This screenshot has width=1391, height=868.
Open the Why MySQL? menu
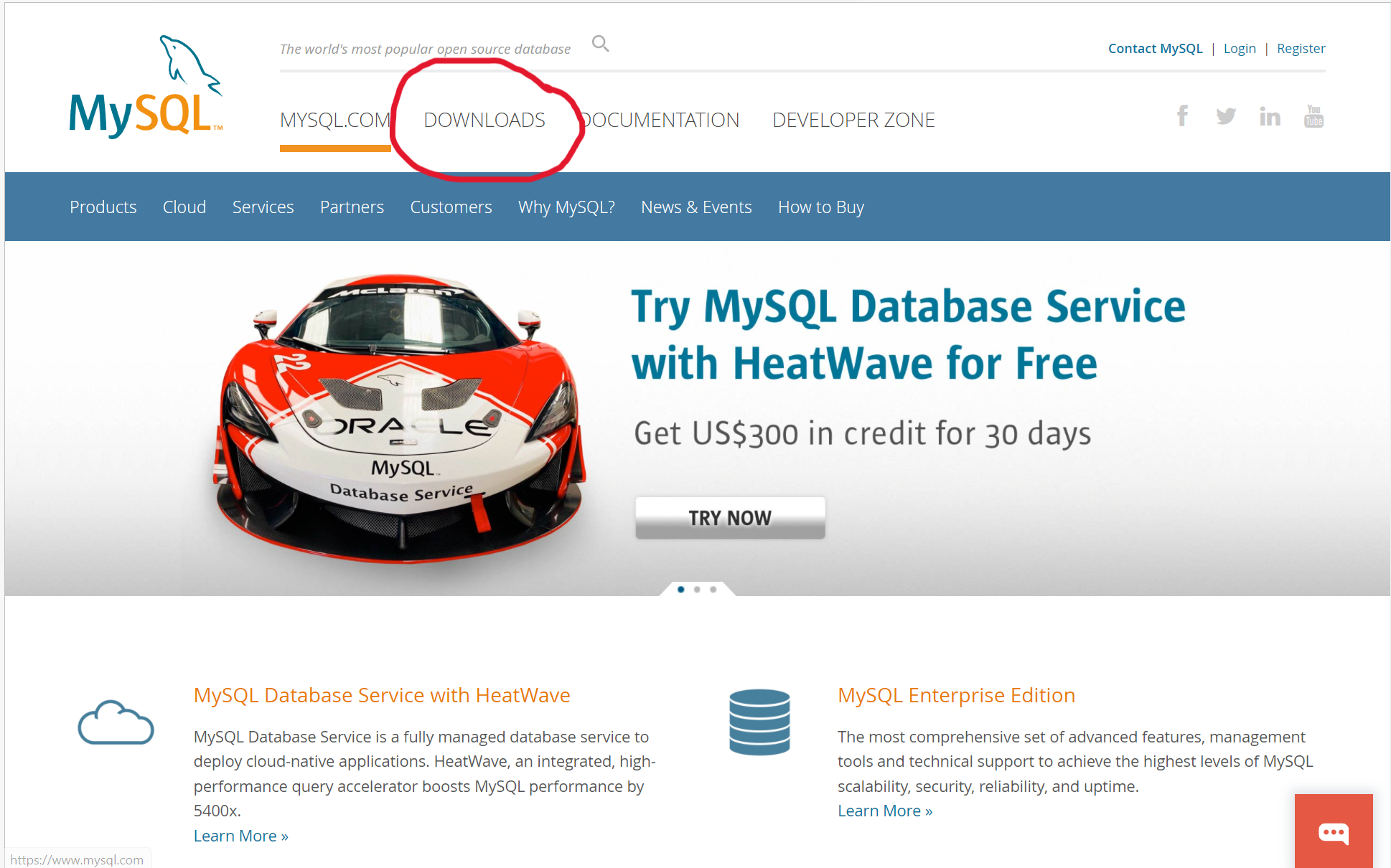pyautogui.click(x=566, y=207)
